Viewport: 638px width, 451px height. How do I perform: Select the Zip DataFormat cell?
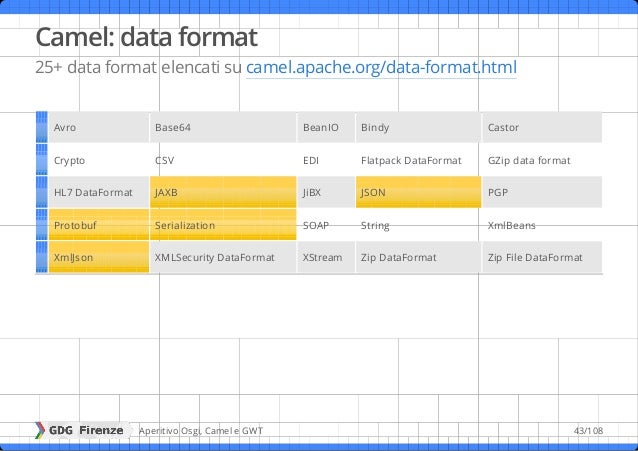pyautogui.click(x=419, y=257)
